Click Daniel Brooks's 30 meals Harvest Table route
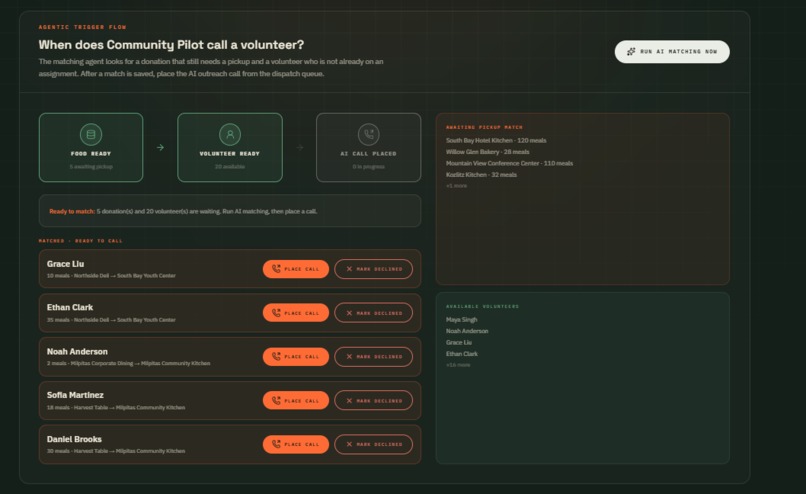806x494 pixels. (x=116, y=451)
